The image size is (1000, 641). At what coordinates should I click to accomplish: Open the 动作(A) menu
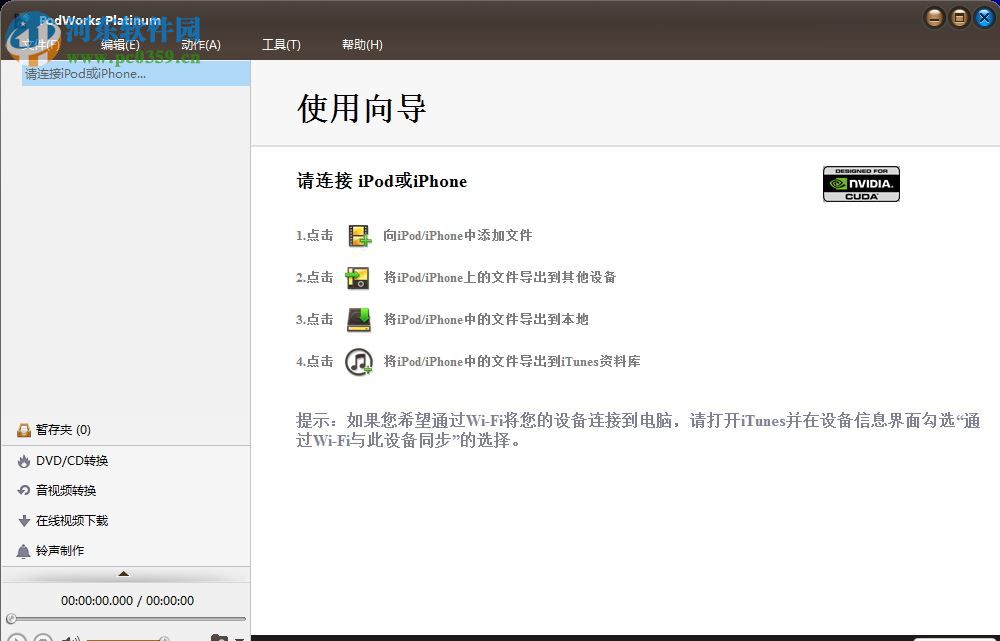coord(200,44)
